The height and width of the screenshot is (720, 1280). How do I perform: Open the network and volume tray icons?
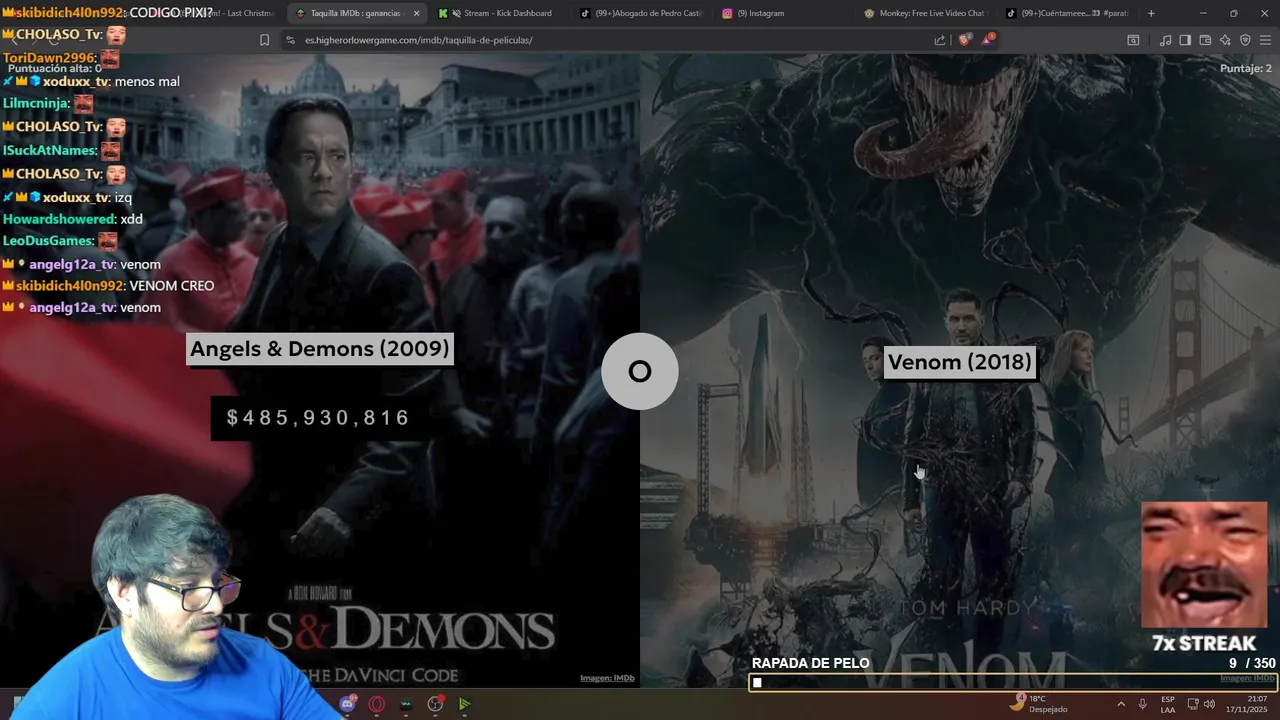(1200, 704)
